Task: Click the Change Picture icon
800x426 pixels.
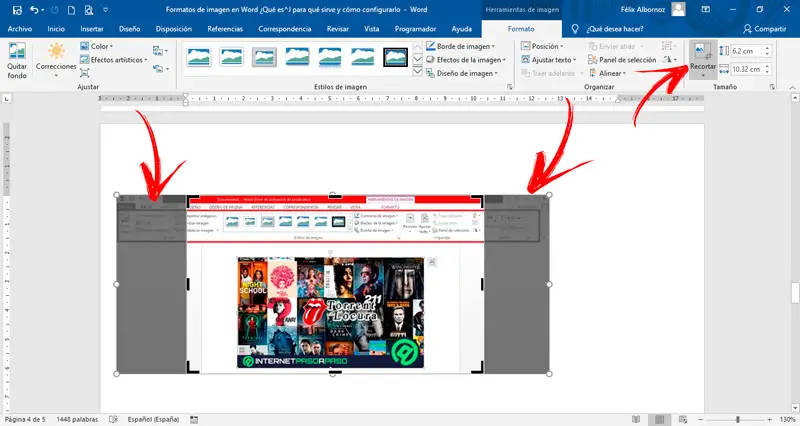Action: pyautogui.click(x=160, y=51)
